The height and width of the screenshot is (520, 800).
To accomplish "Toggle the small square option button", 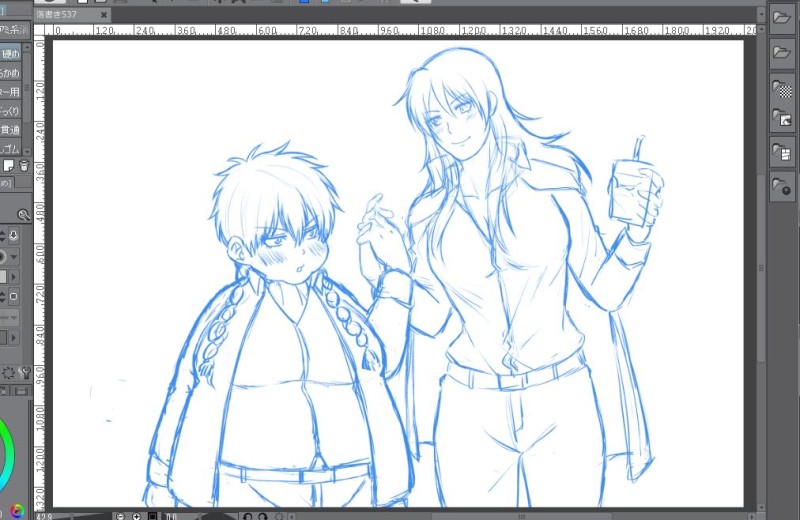I will [14, 296].
